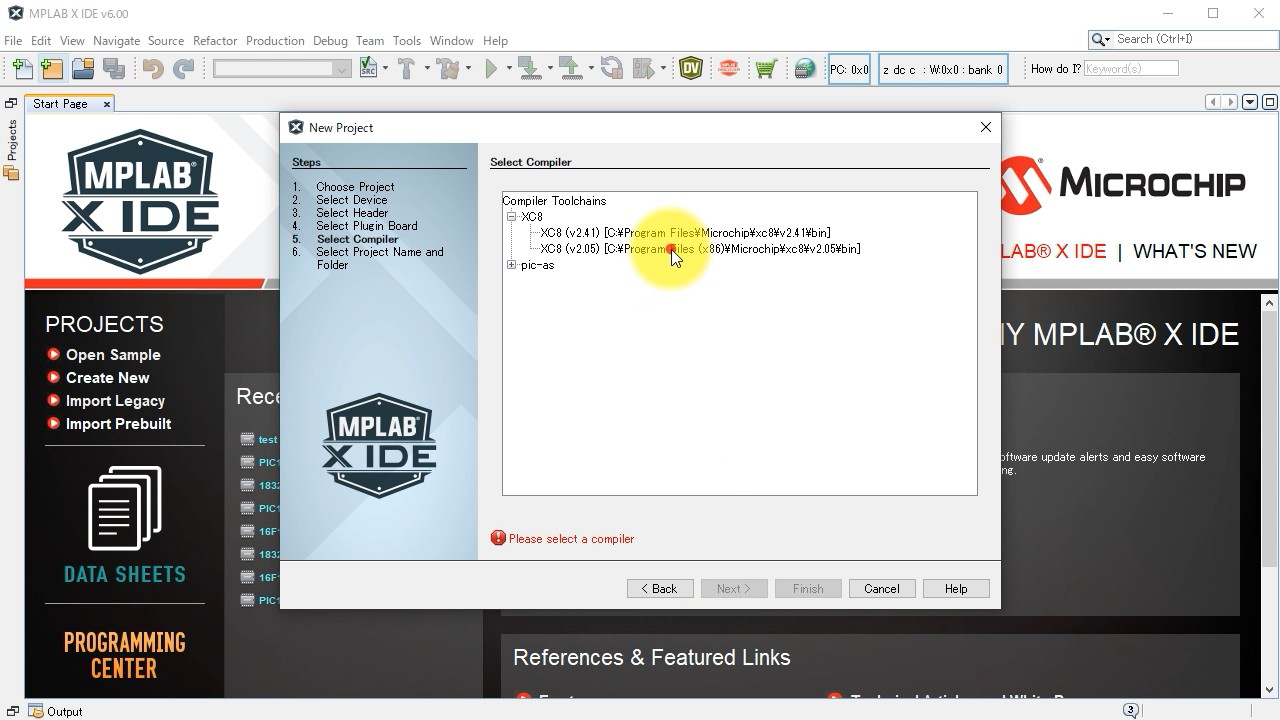Image resolution: width=1280 pixels, height=720 pixels.
Task: Open the Read Device Memory dropdown arrow
Action: point(591,69)
